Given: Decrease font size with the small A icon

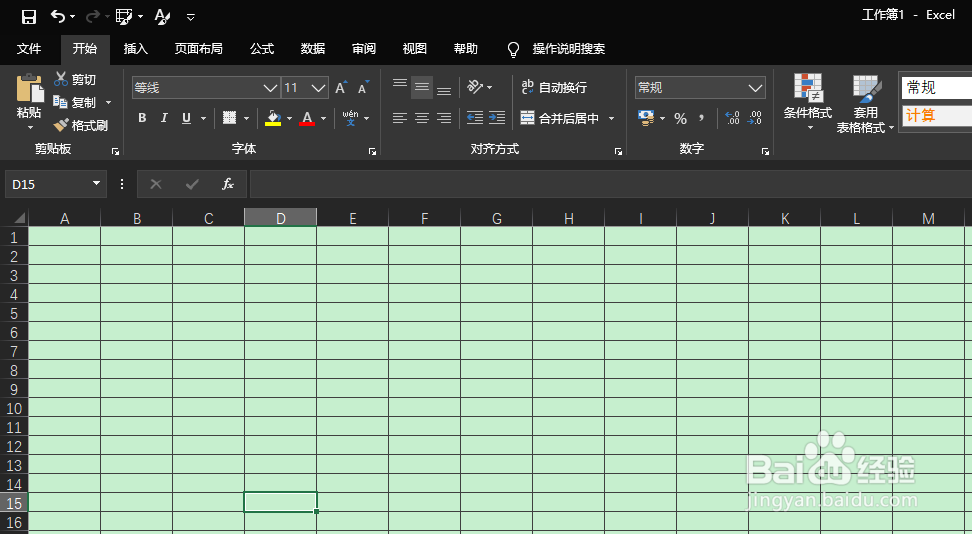Looking at the screenshot, I should (364, 87).
